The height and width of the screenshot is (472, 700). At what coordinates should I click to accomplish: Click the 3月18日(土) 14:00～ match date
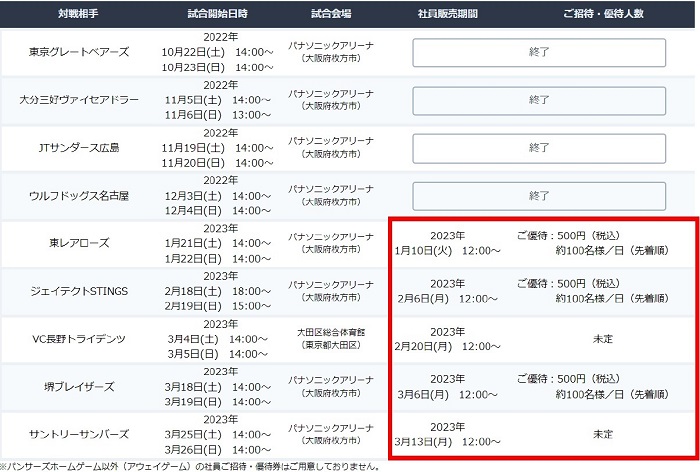pyautogui.click(x=217, y=387)
